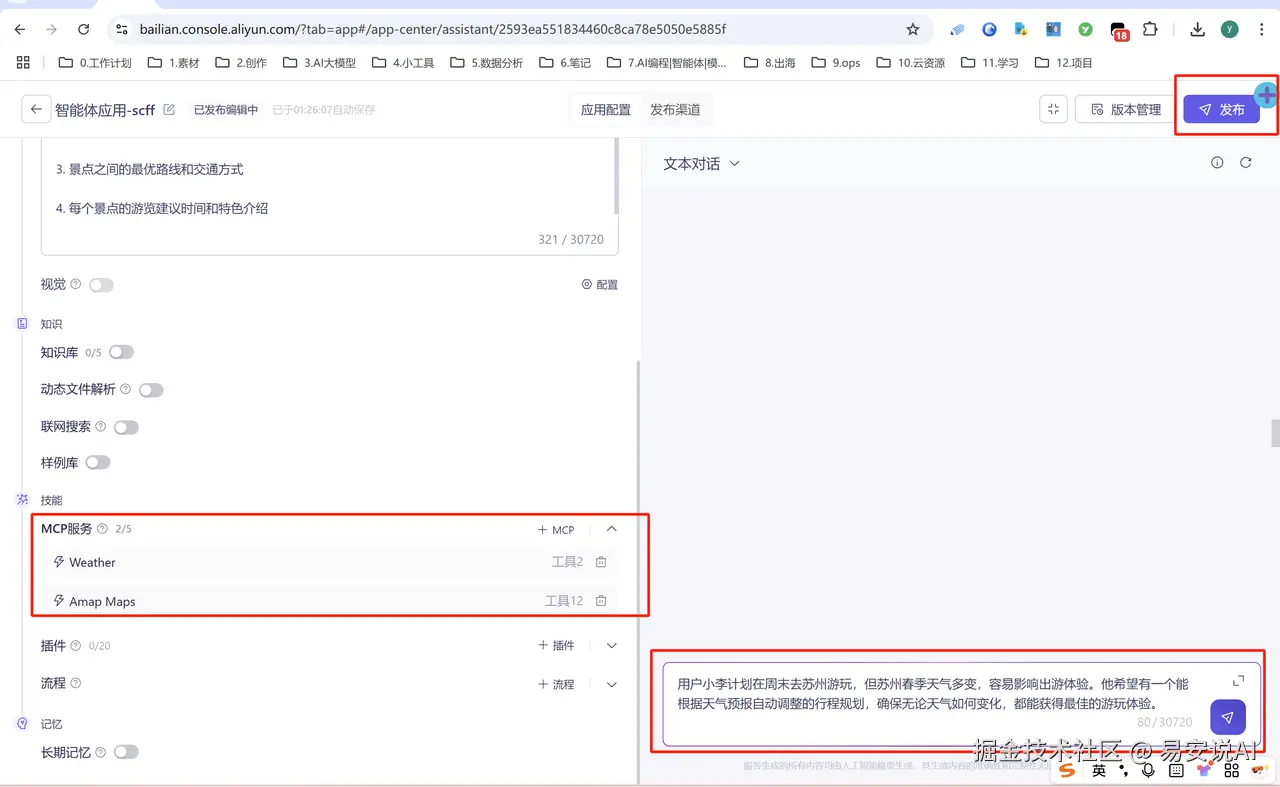Toggle 动态文件解析 switch

[x=151, y=390]
